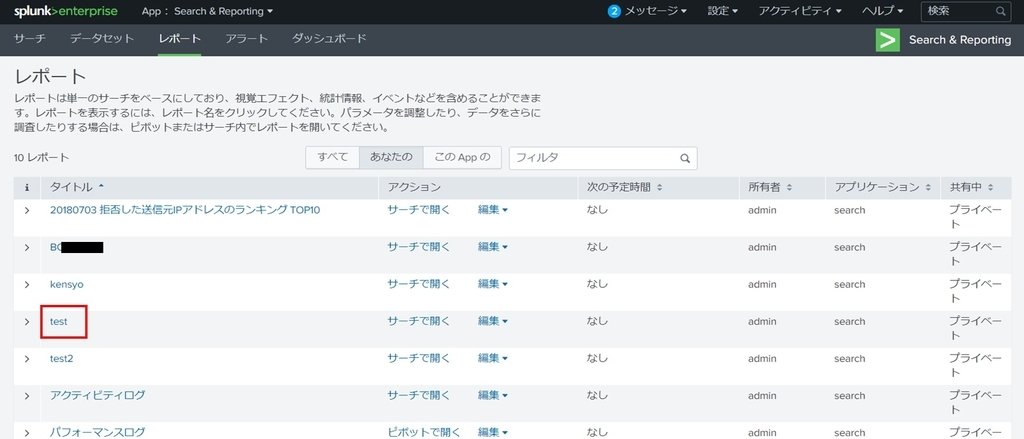Open the test report link
1024x439 pixels.
coord(59,322)
